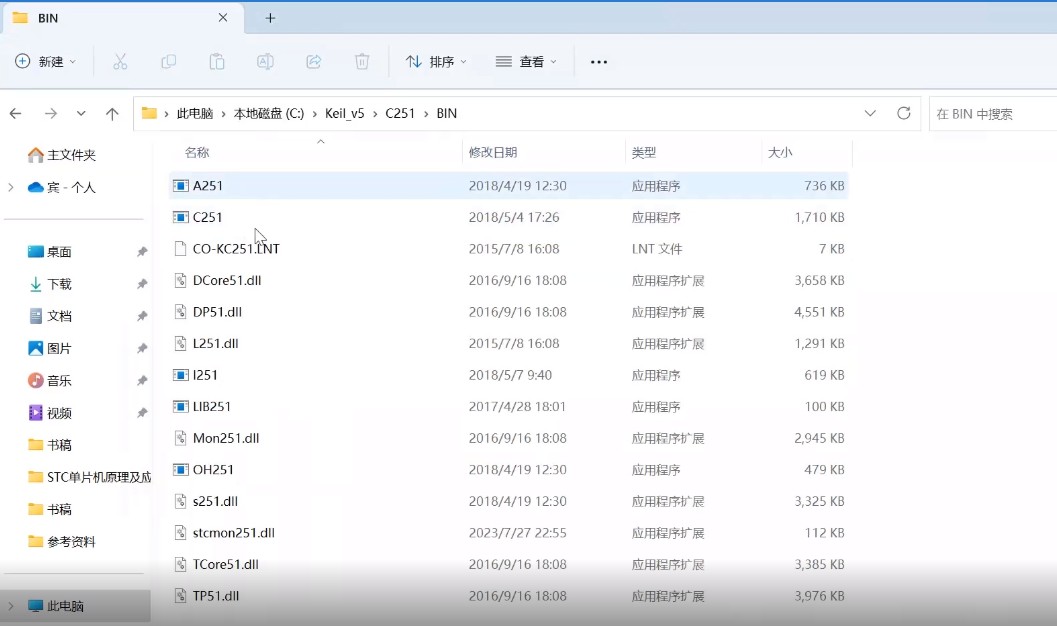This screenshot has width=1057, height=626.
Task: Click the Share icon in the toolbar
Action: click(313, 61)
